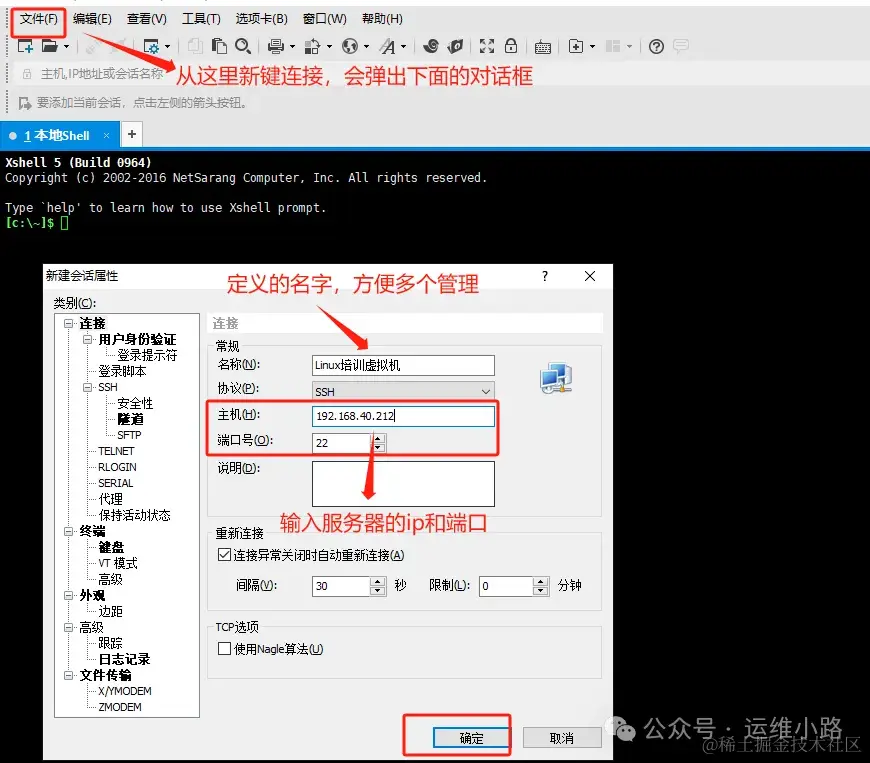Collapse the 用户身份验证 tree node

[86, 339]
